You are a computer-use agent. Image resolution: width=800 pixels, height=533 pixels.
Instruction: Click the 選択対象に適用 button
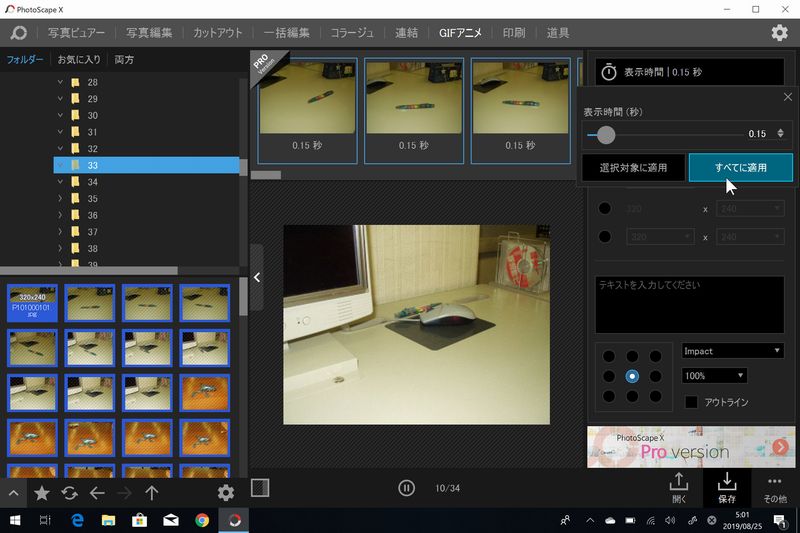(x=632, y=167)
